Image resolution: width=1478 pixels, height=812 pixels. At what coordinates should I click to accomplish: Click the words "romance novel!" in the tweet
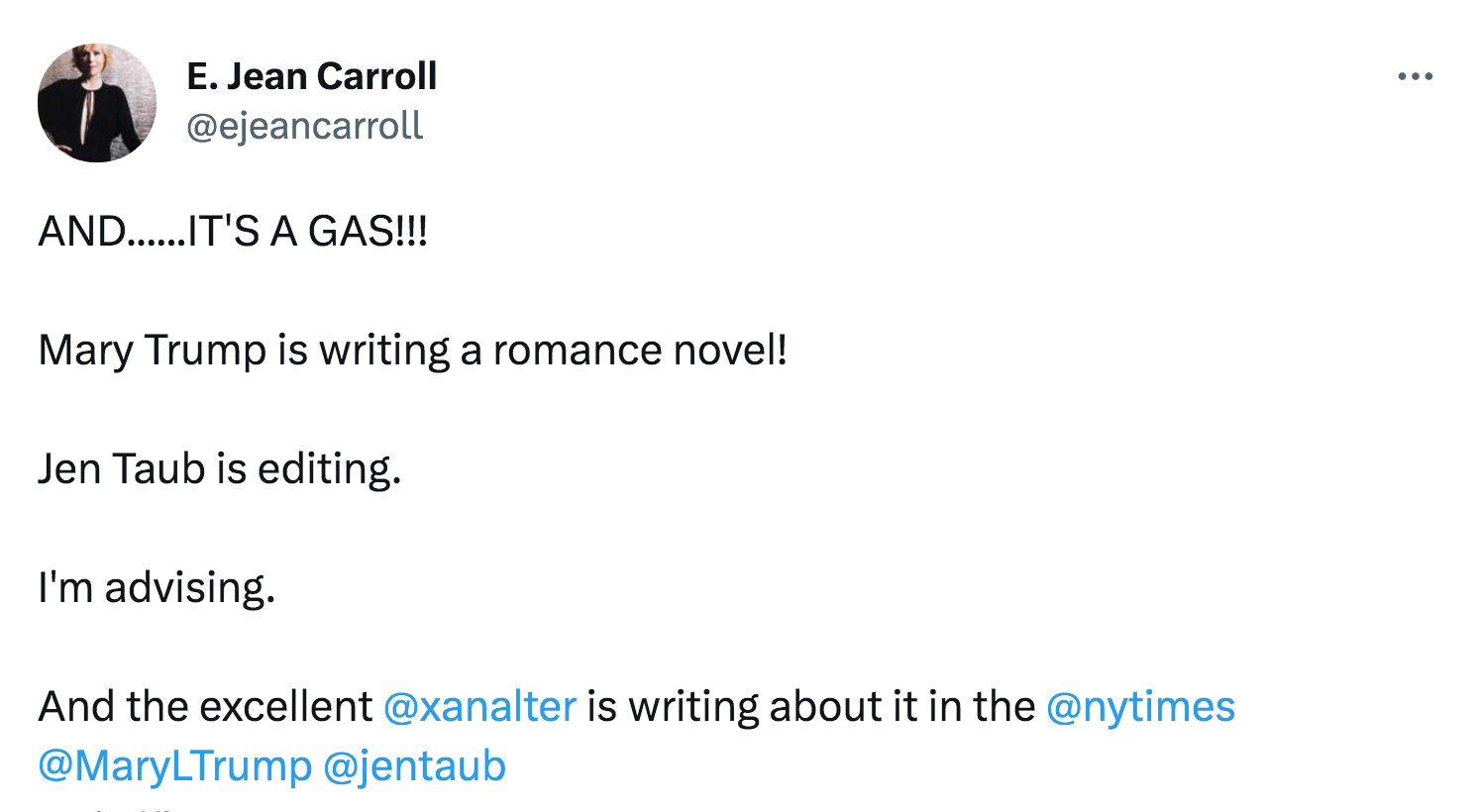(x=640, y=351)
